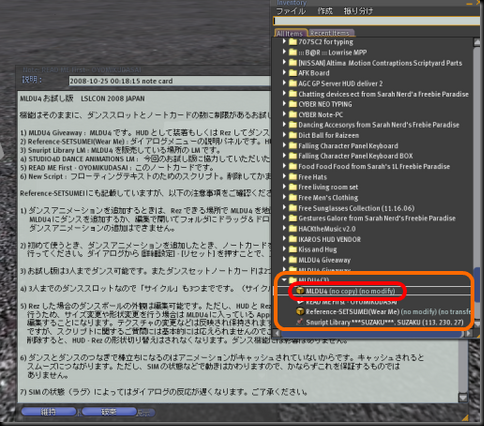Screen dimensions: 484x426
Task: Click the 破棄 (Discard) button on the notecard
Action: (x=109, y=412)
